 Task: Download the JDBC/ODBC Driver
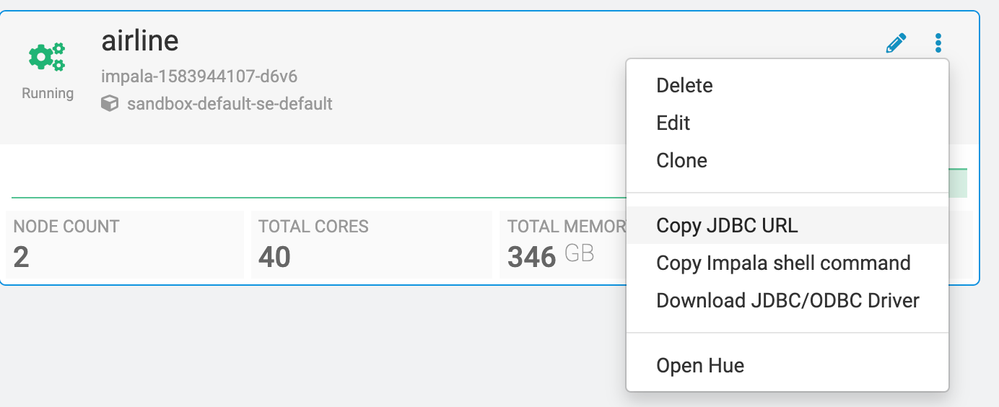click(x=787, y=300)
